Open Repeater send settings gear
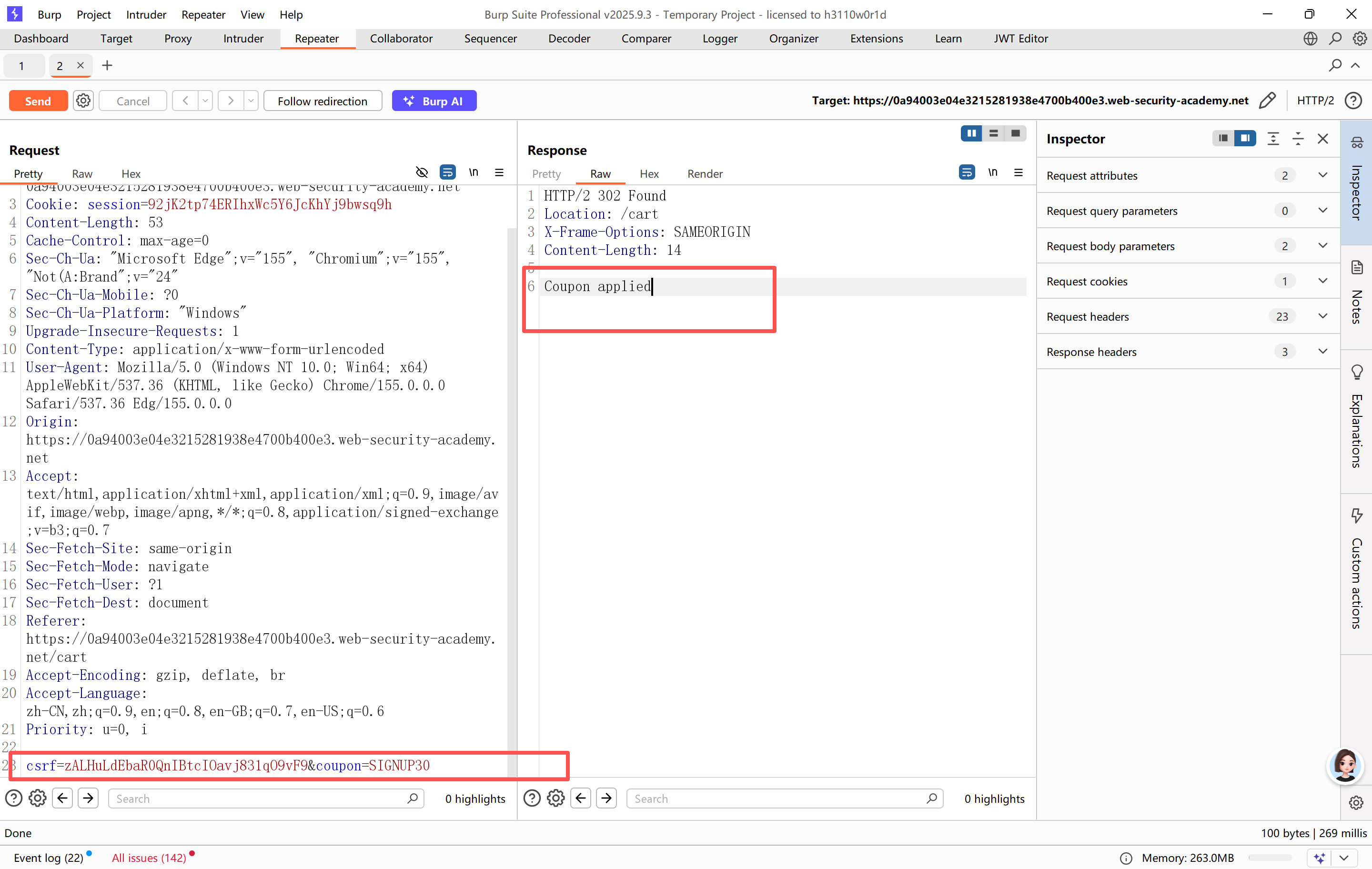Viewport: 1372px width, 869px height. point(83,101)
